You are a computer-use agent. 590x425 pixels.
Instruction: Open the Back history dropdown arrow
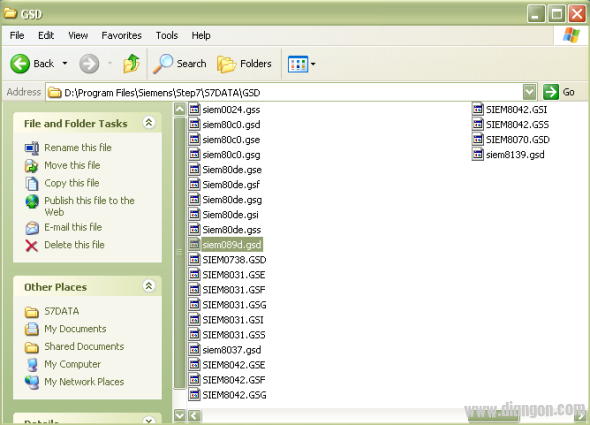tap(65, 63)
